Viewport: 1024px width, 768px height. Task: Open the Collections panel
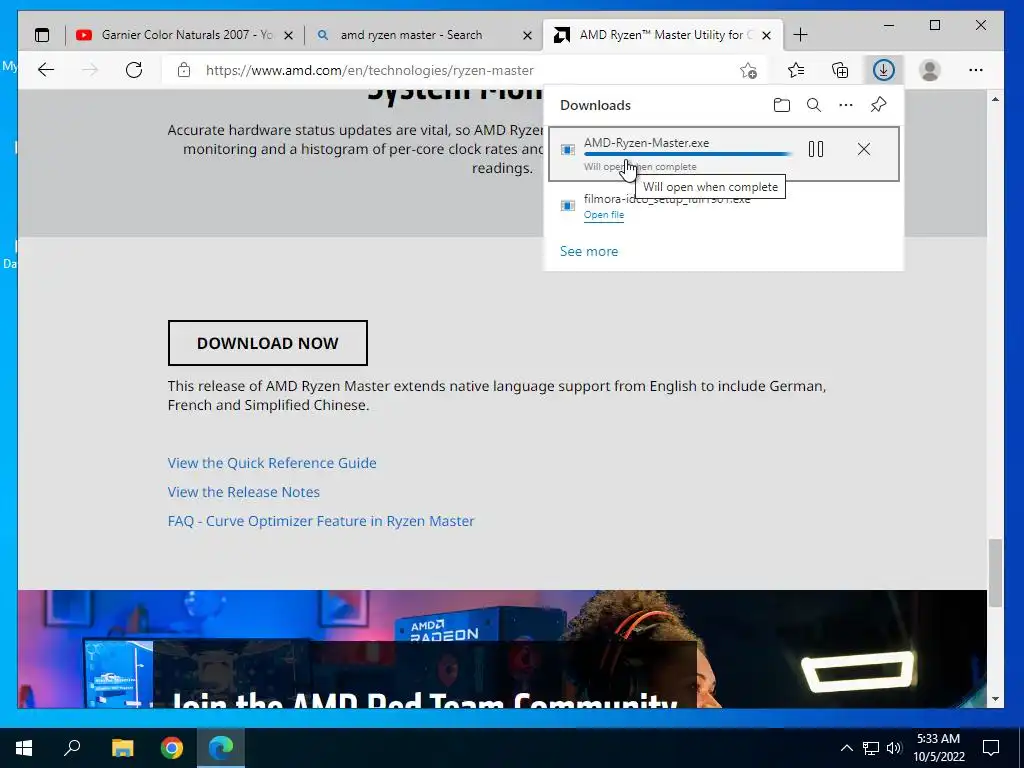point(840,70)
